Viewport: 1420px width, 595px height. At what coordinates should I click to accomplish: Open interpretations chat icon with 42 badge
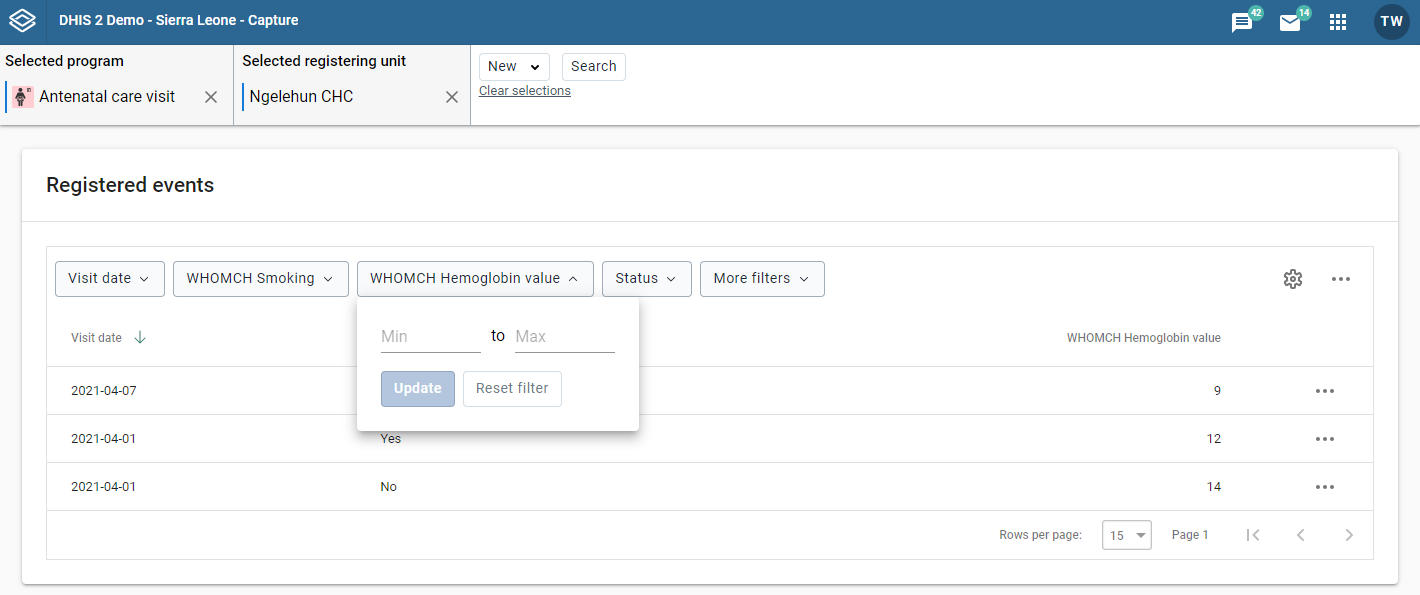(x=1243, y=22)
